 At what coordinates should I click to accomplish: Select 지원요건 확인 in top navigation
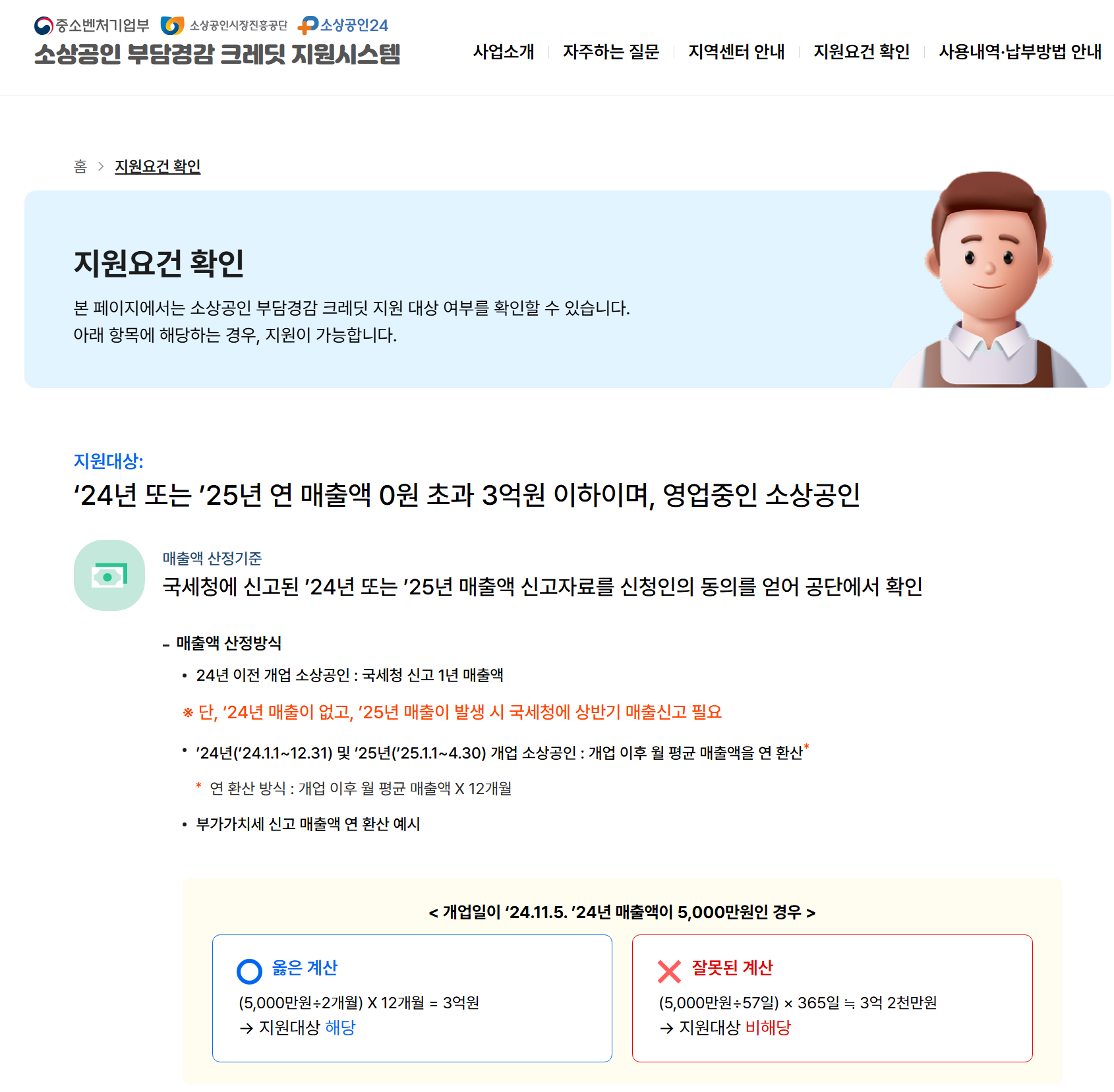[x=862, y=51]
